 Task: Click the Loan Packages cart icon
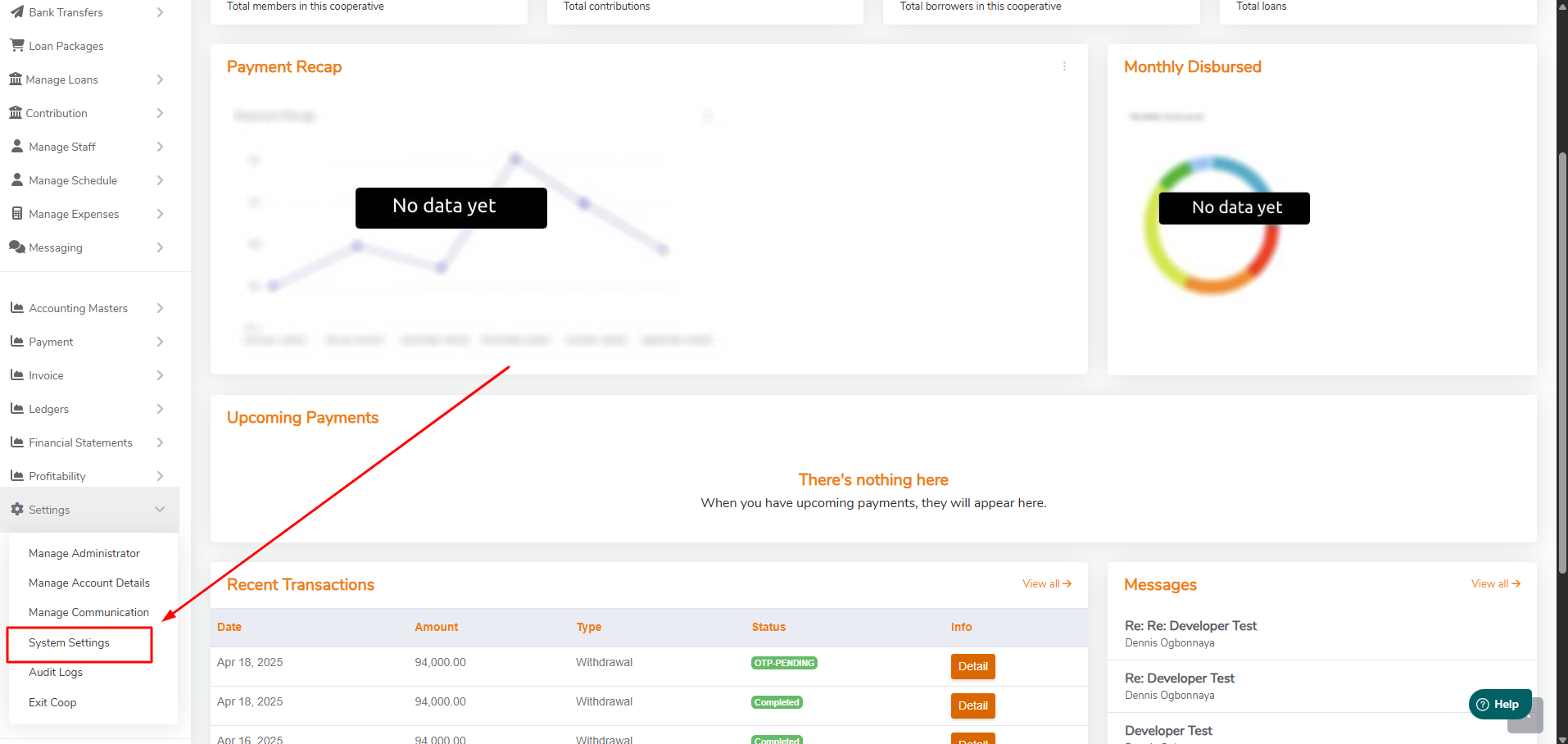17,46
